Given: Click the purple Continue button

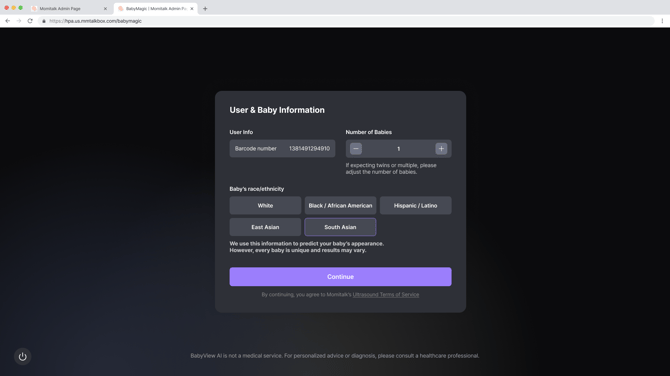Looking at the screenshot, I should click(x=340, y=277).
